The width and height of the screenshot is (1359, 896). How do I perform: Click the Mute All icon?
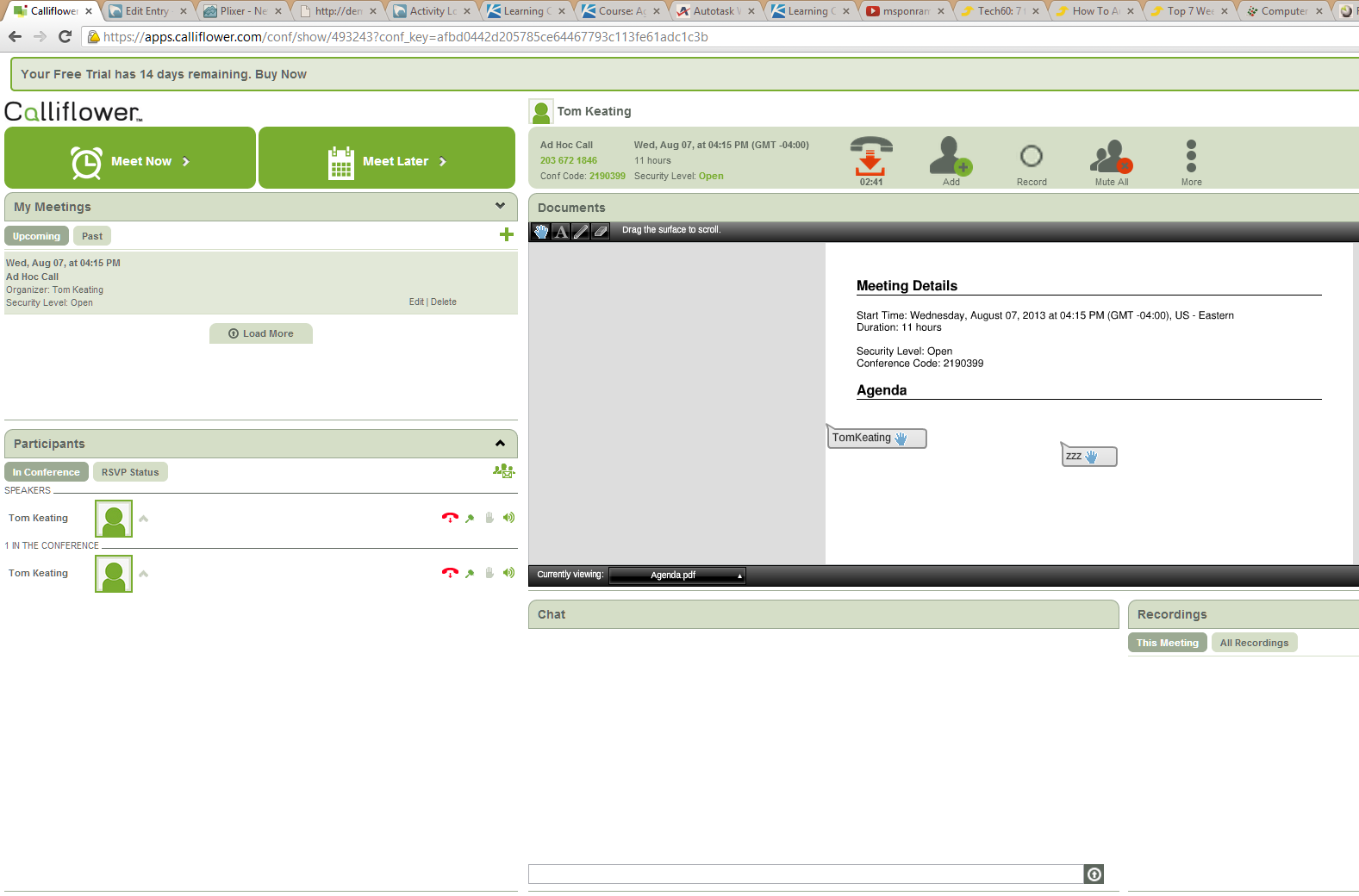point(1111,158)
